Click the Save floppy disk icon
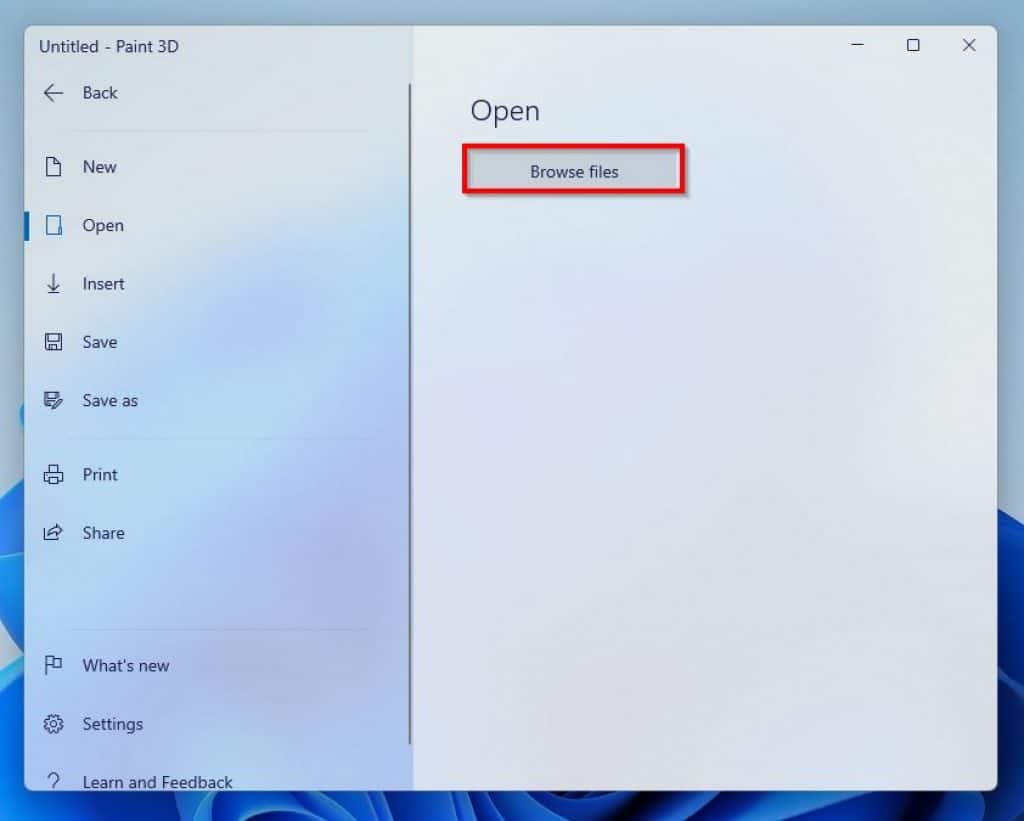Image resolution: width=1024 pixels, height=821 pixels. tap(53, 342)
